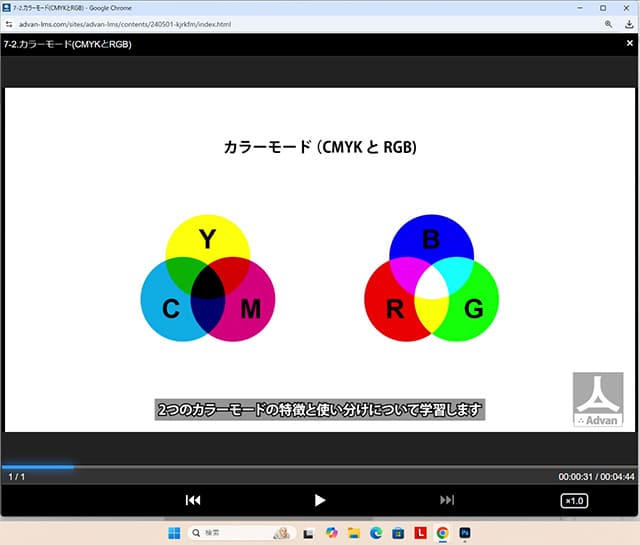The height and width of the screenshot is (545, 640).
Task: Seek on the video progress bar
Action: click(x=320, y=467)
